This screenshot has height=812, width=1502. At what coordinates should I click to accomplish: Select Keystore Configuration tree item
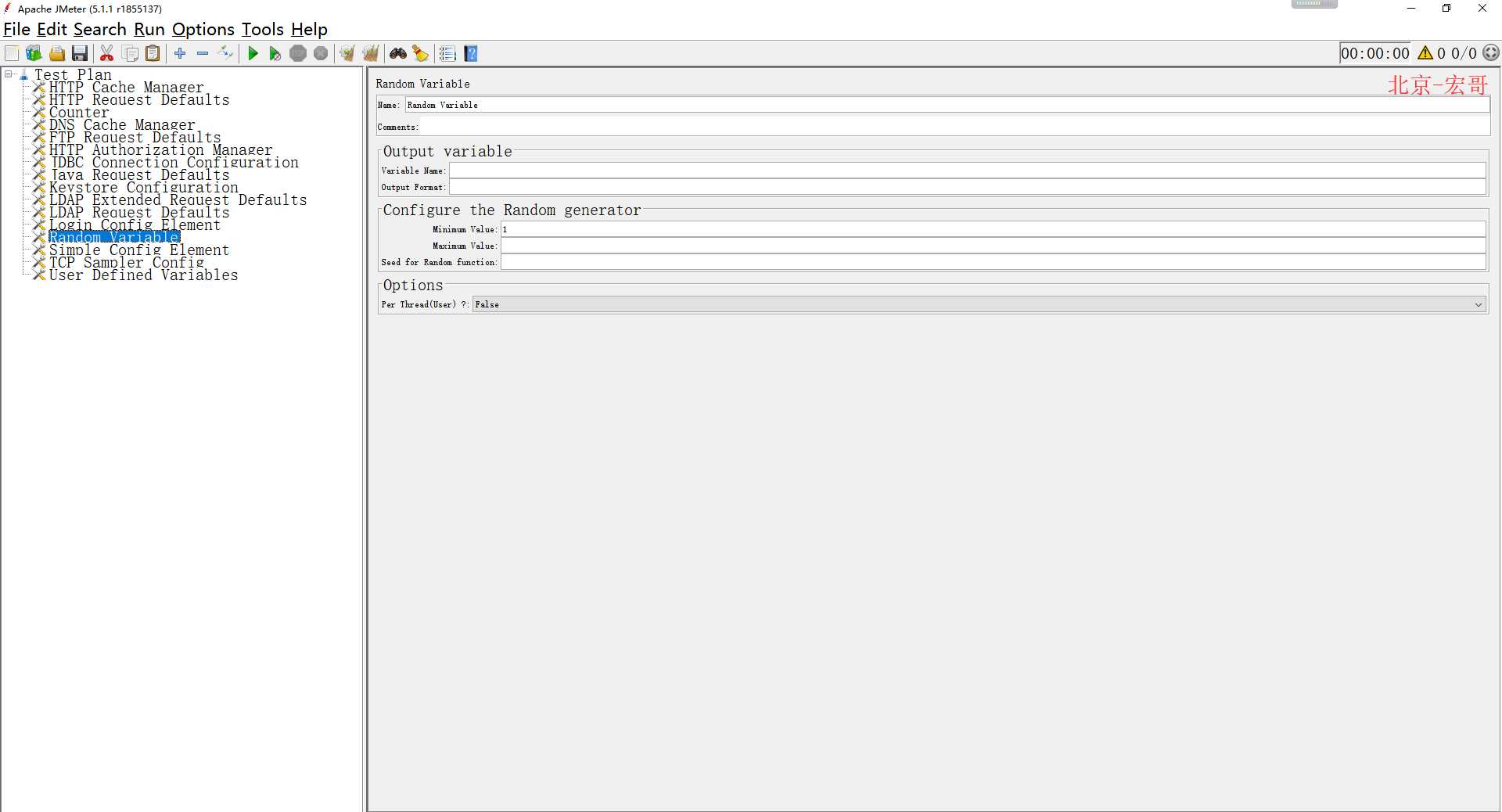pos(143,188)
